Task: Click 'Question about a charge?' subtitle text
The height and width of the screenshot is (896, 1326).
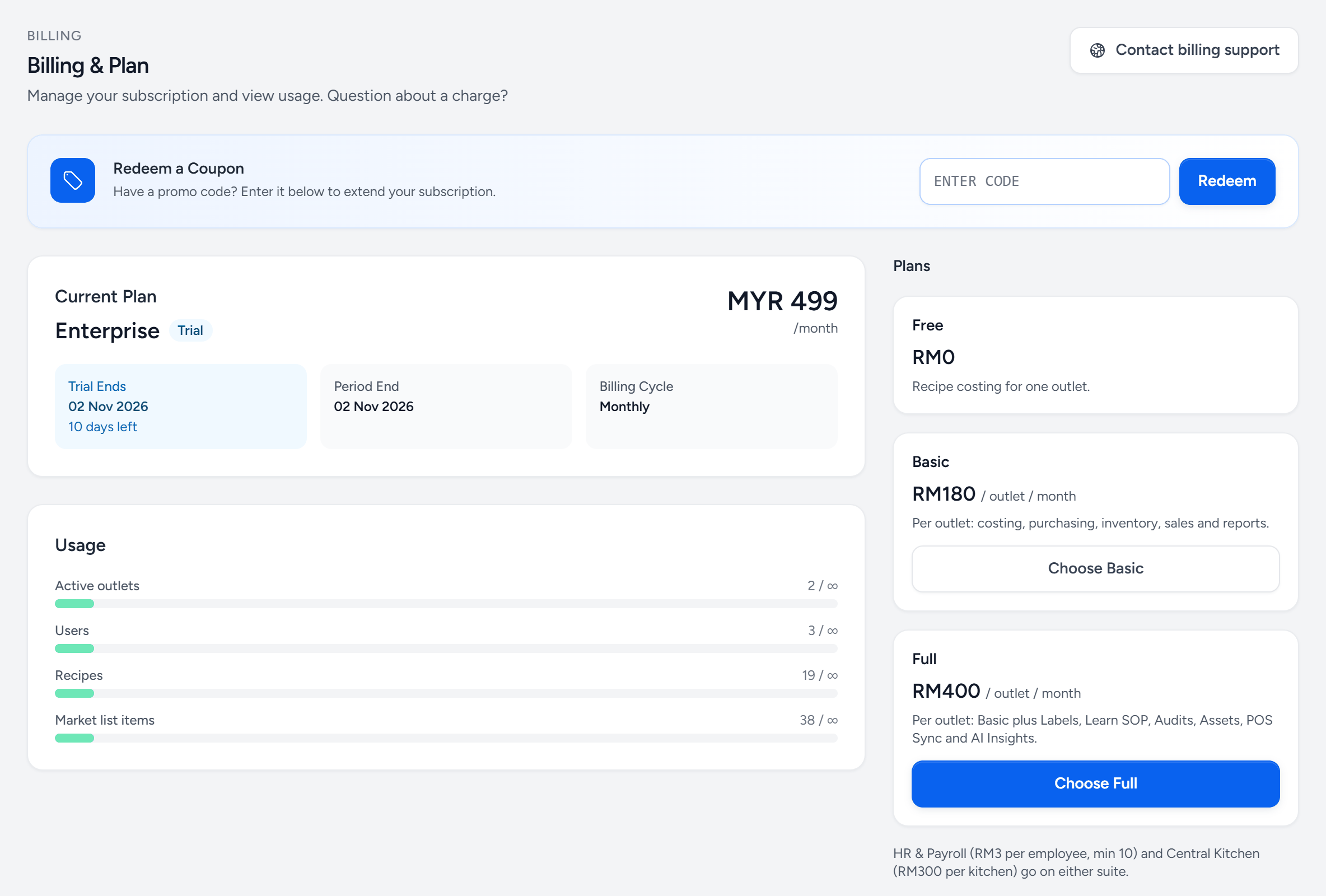Action: tap(417, 95)
